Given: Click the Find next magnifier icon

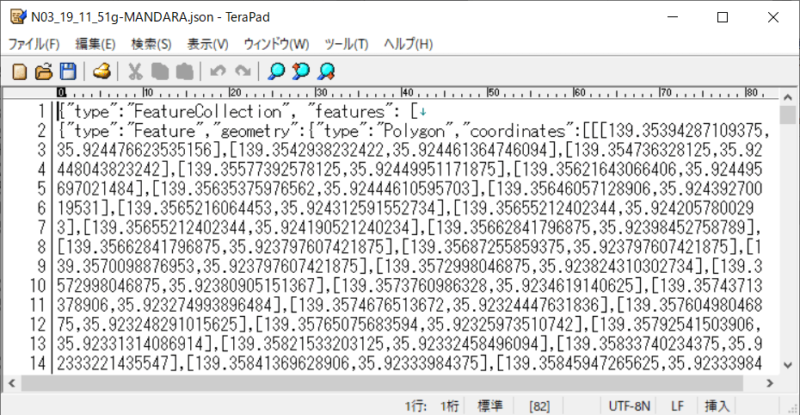Looking at the screenshot, I should (x=326, y=71).
